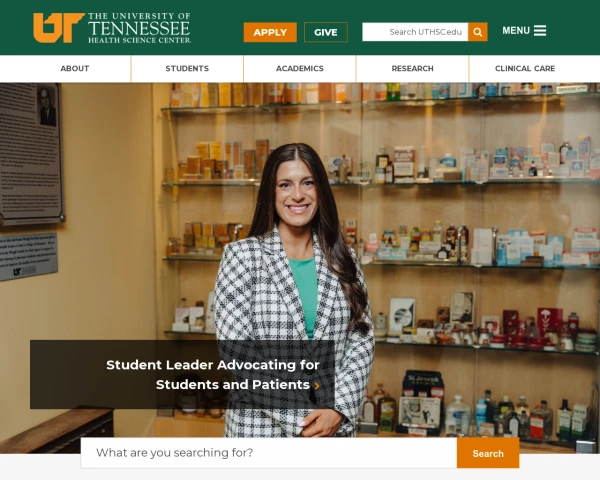
Task: Click University of Tennessee Health Science Center wordmark
Action: [x=139, y=28]
